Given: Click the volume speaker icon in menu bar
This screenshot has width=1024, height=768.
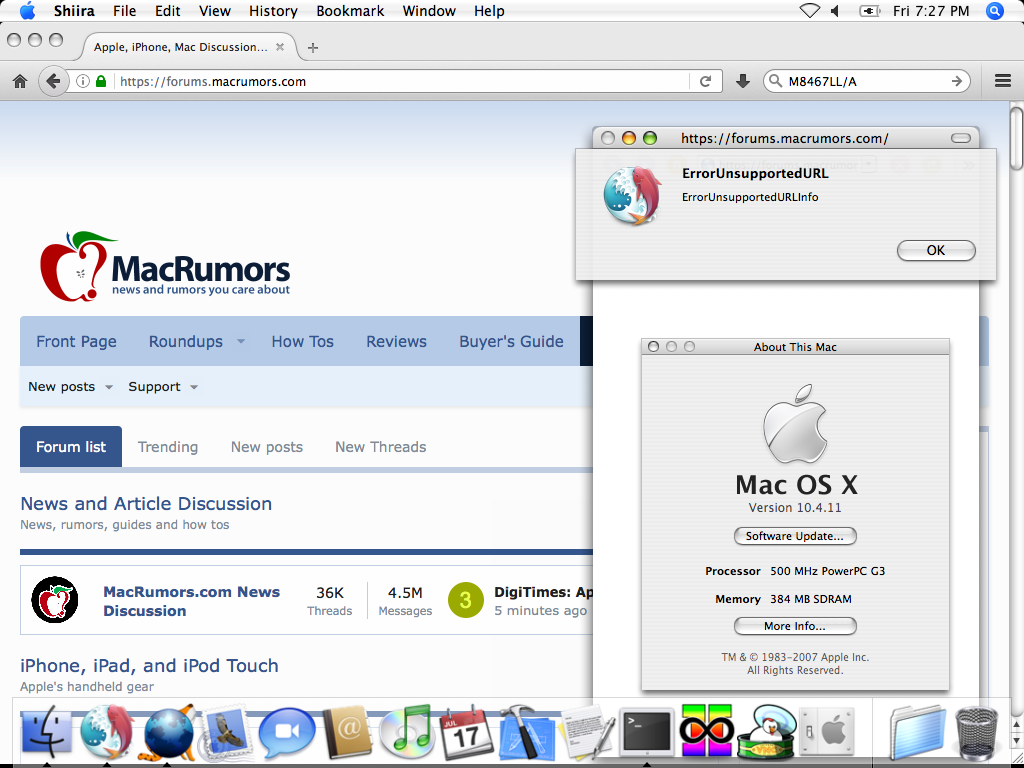Looking at the screenshot, I should pyautogui.click(x=835, y=11).
